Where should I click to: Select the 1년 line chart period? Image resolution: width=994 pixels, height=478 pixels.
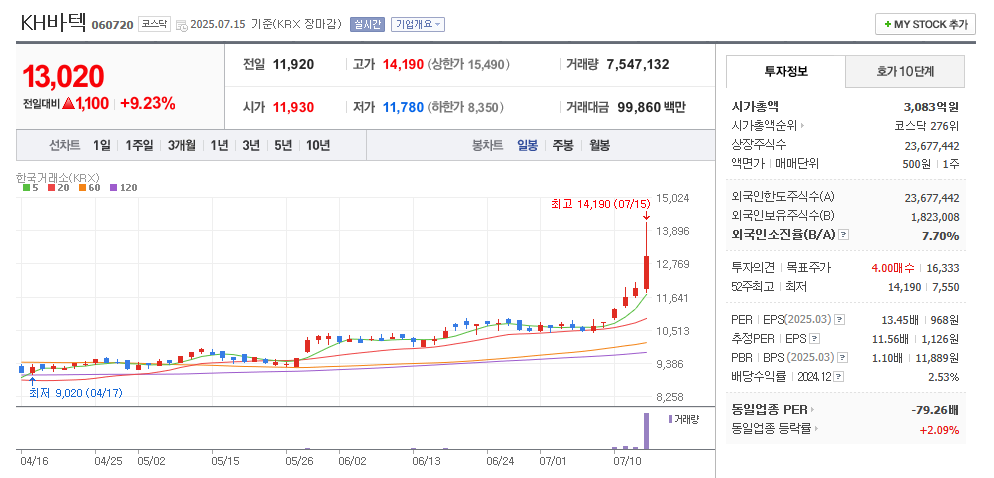[219, 145]
